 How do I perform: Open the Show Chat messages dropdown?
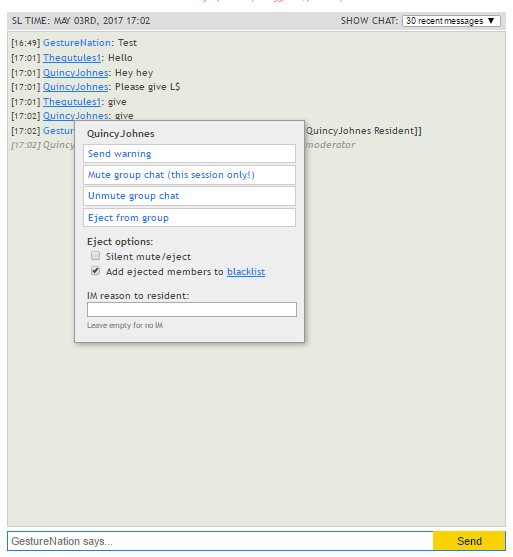[x=451, y=21]
